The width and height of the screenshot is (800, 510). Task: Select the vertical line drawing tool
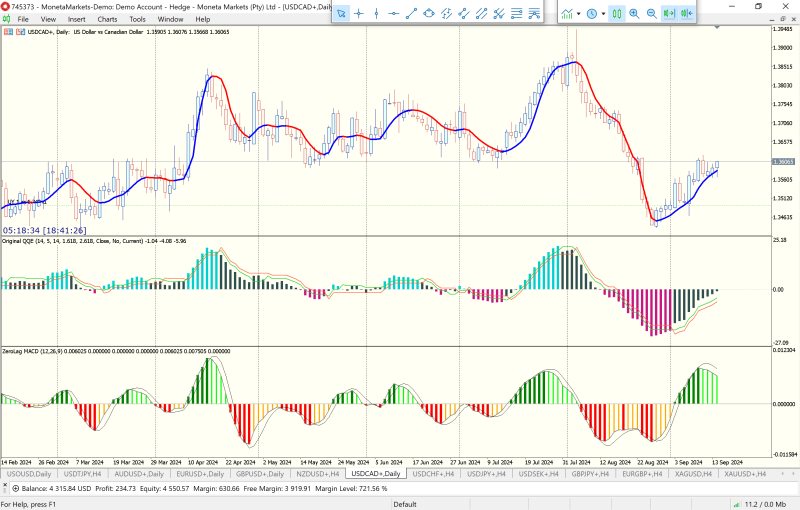[x=377, y=14]
